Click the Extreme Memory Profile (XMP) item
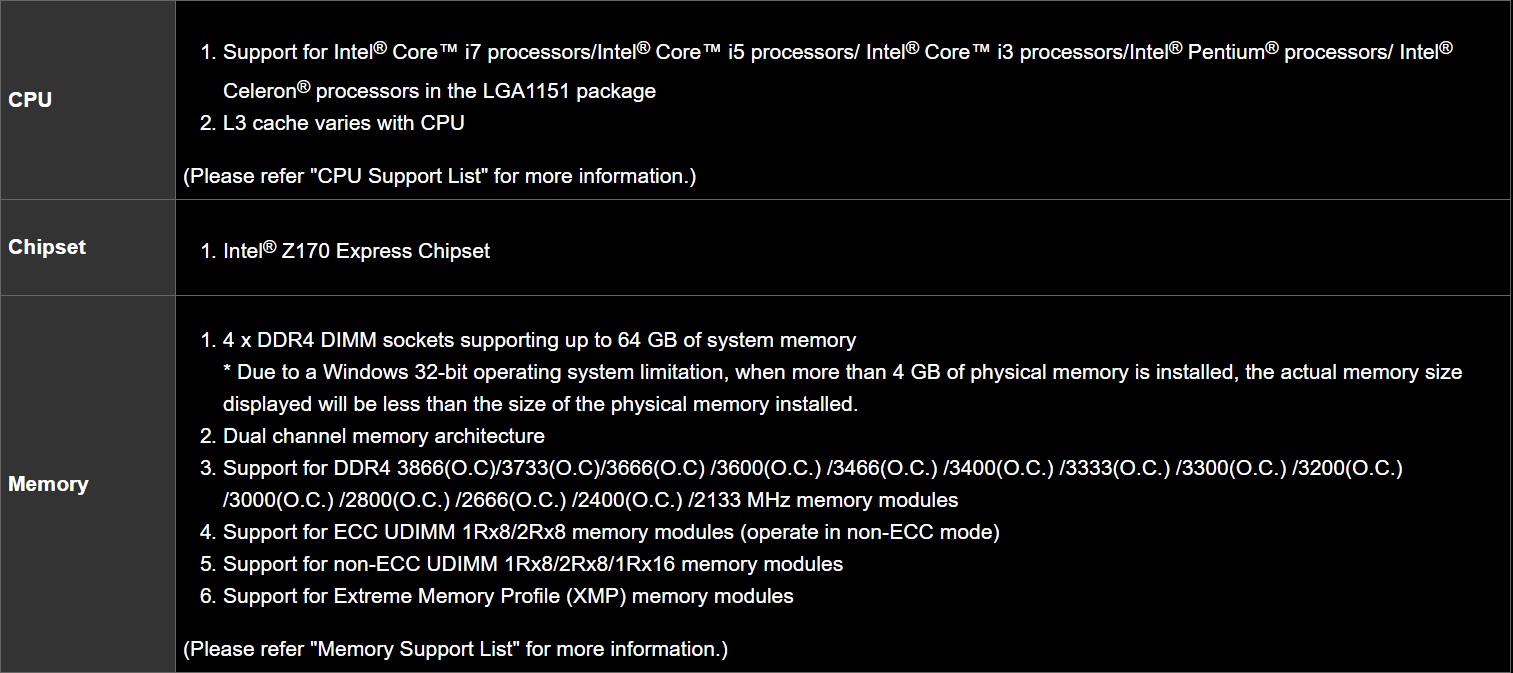The image size is (1513, 673). [508, 596]
